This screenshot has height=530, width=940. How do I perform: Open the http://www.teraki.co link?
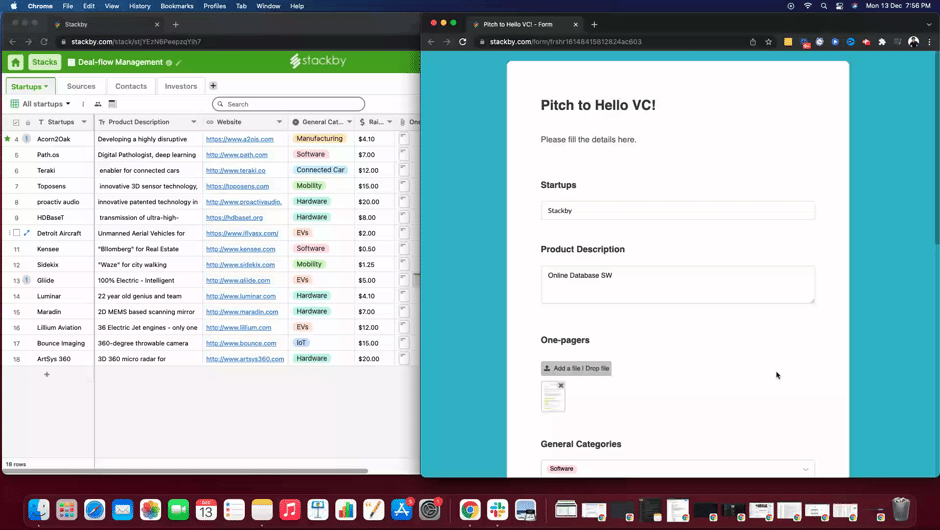coord(235,170)
